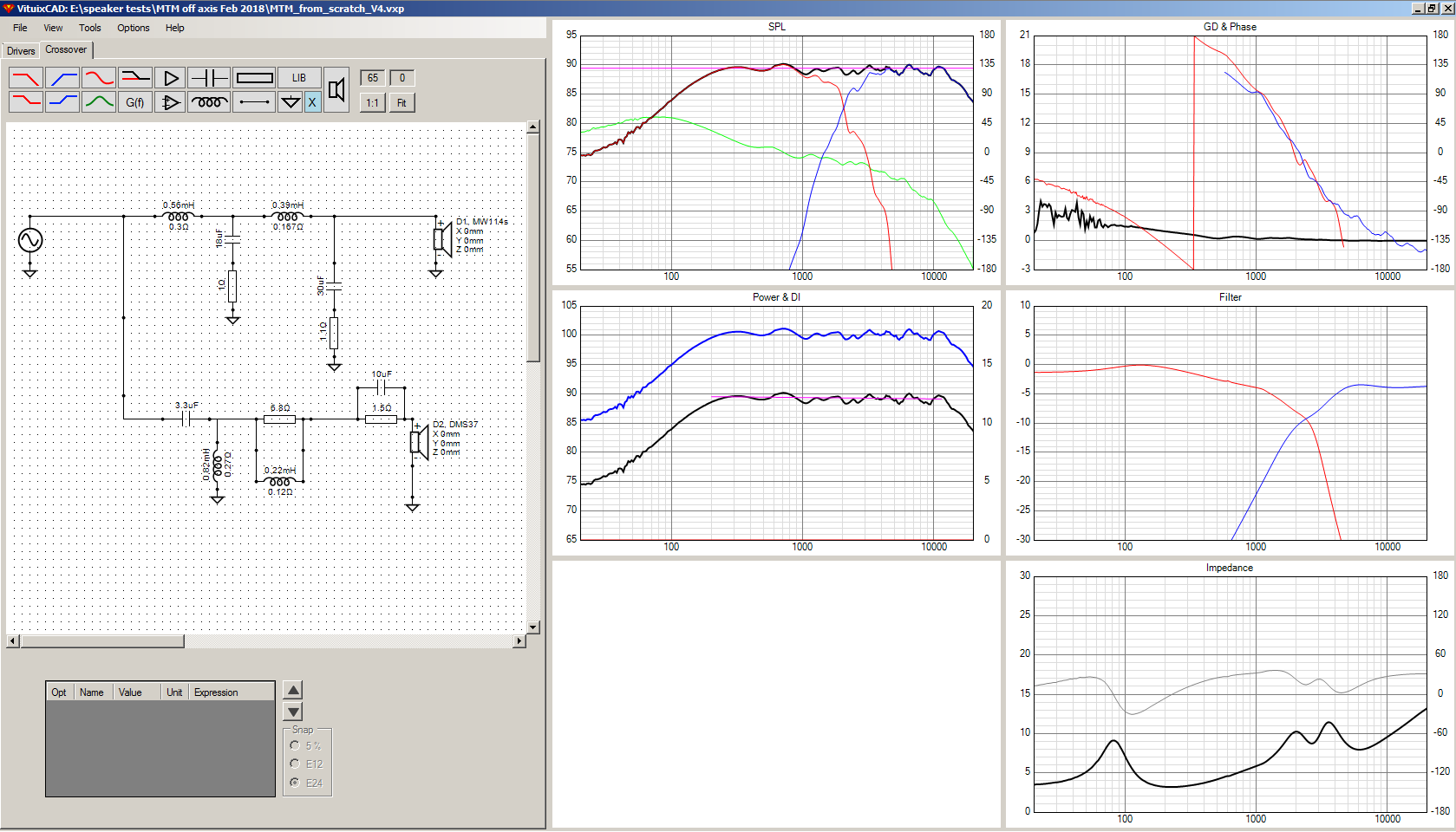Select the red low-shelf filter block
1456x832 pixels.
(25, 102)
